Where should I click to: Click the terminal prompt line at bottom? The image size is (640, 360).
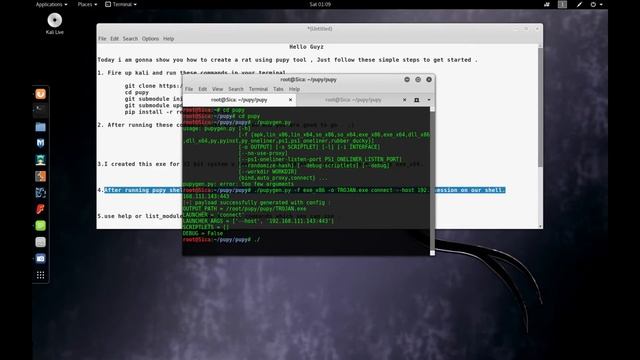tap(221, 240)
